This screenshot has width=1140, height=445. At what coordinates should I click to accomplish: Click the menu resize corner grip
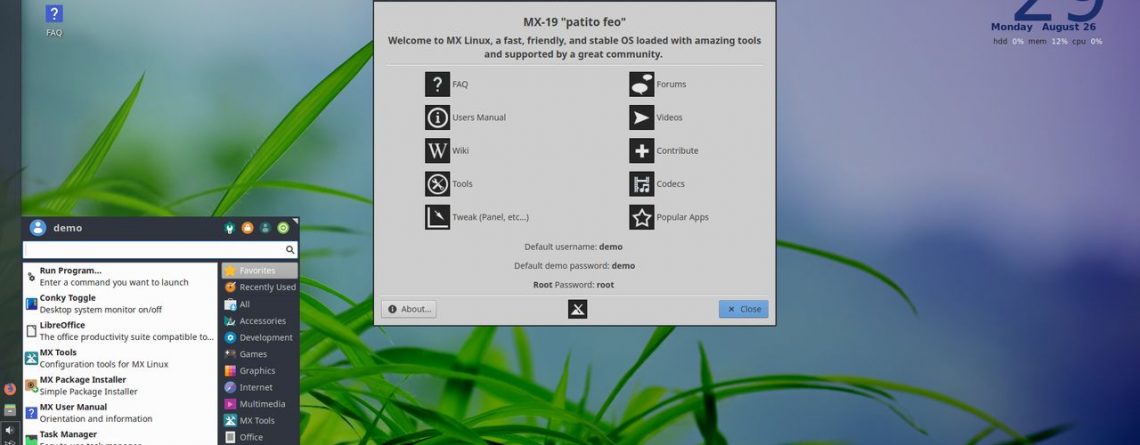pyautogui.click(x=295, y=220)
